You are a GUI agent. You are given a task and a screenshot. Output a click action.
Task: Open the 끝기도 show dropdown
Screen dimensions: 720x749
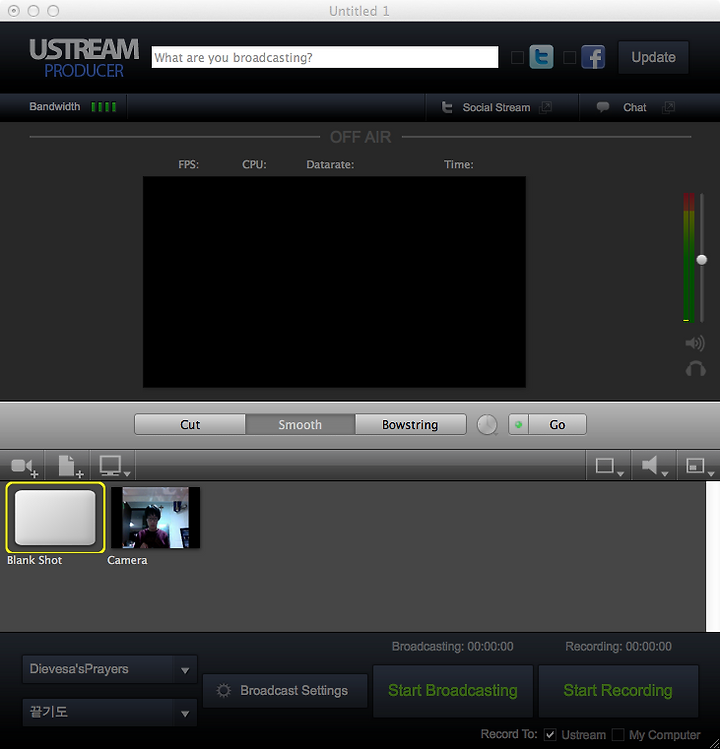(x=109, y=712)
